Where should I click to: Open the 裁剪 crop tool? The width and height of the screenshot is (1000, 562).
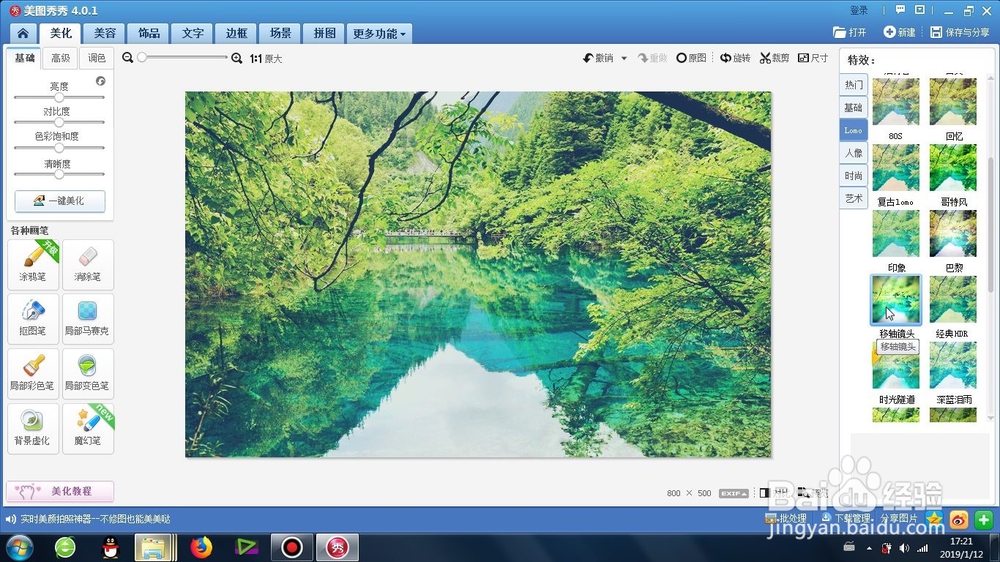(774, 58)
